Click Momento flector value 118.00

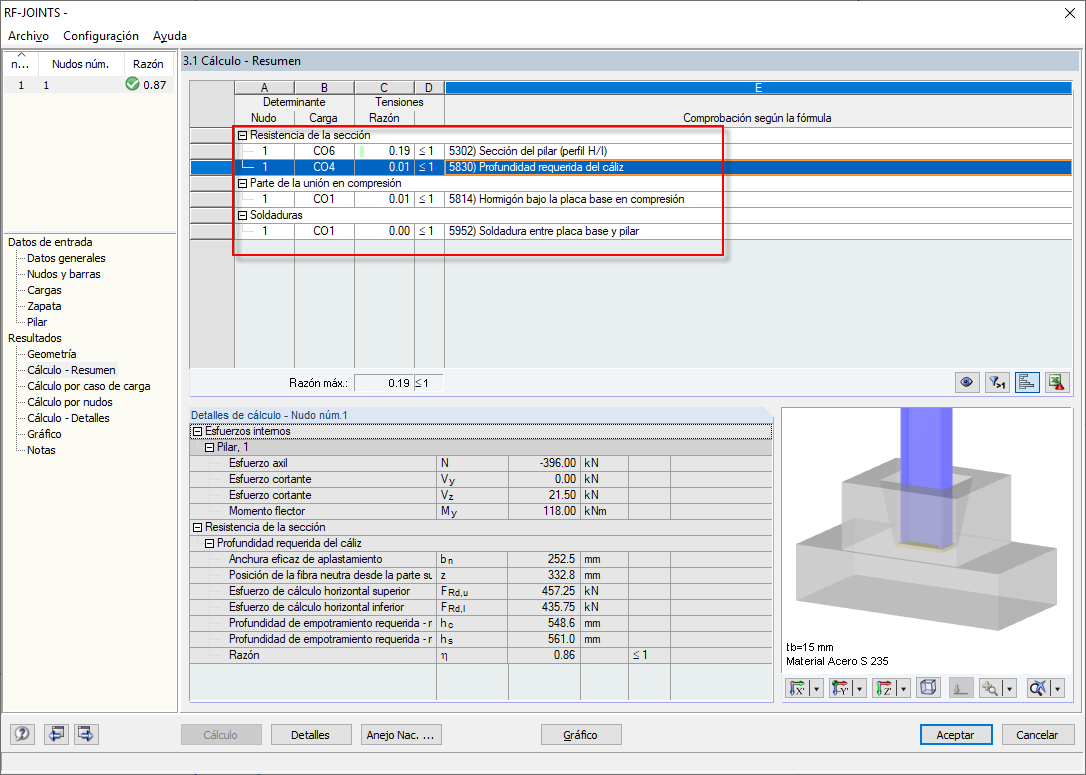pyautogui.click(x=544, y=511)
